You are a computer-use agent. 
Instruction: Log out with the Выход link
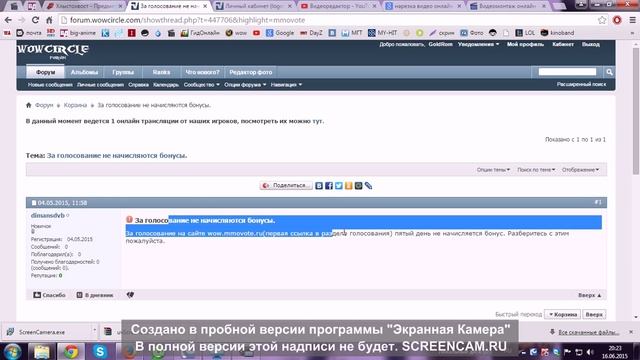click(591, 44)
